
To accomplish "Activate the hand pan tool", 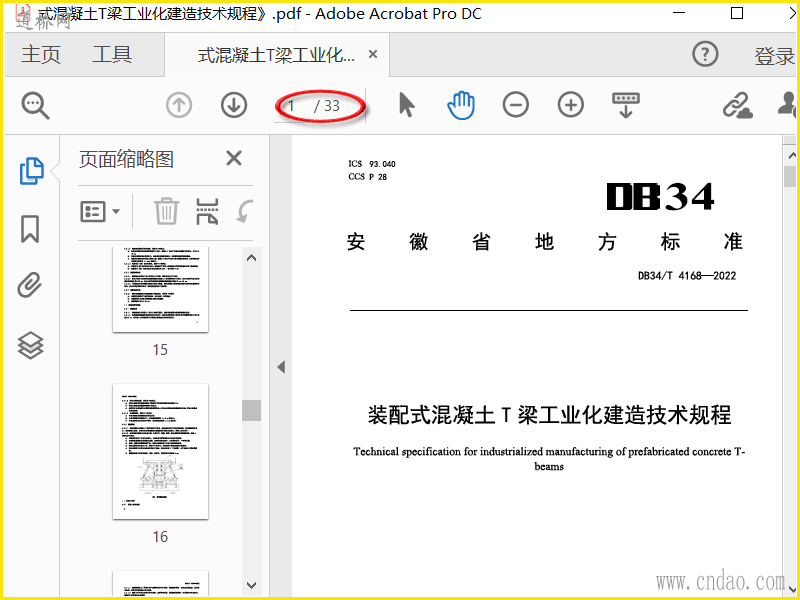I will 461,106.
